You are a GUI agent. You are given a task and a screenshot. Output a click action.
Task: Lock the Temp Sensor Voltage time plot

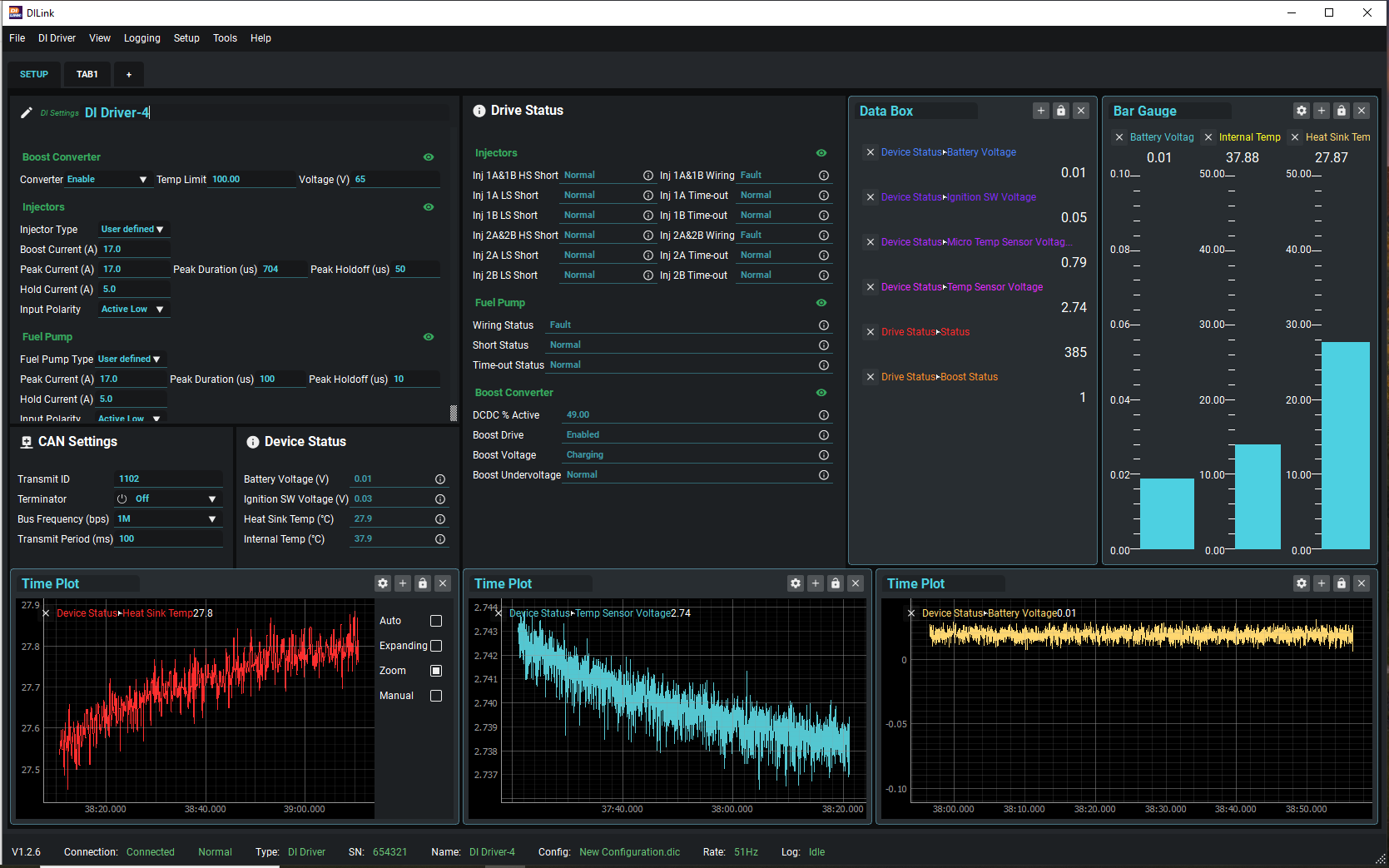coord(836,583)
